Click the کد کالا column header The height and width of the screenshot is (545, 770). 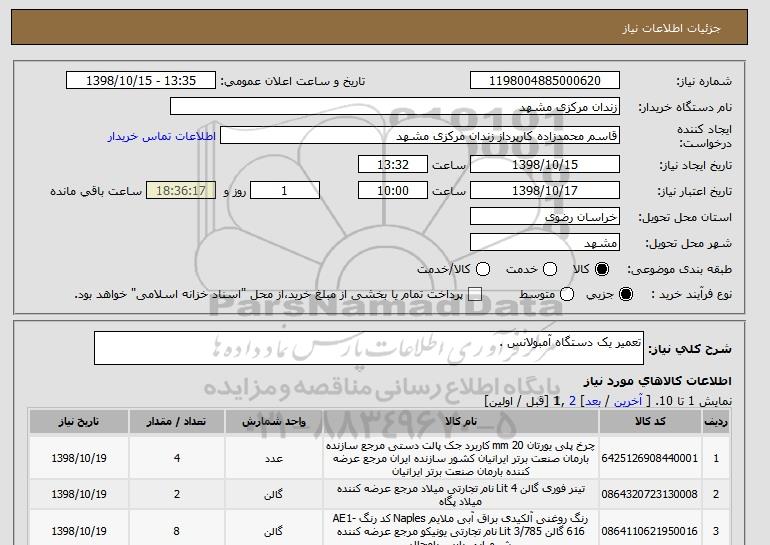click(650, 422)
